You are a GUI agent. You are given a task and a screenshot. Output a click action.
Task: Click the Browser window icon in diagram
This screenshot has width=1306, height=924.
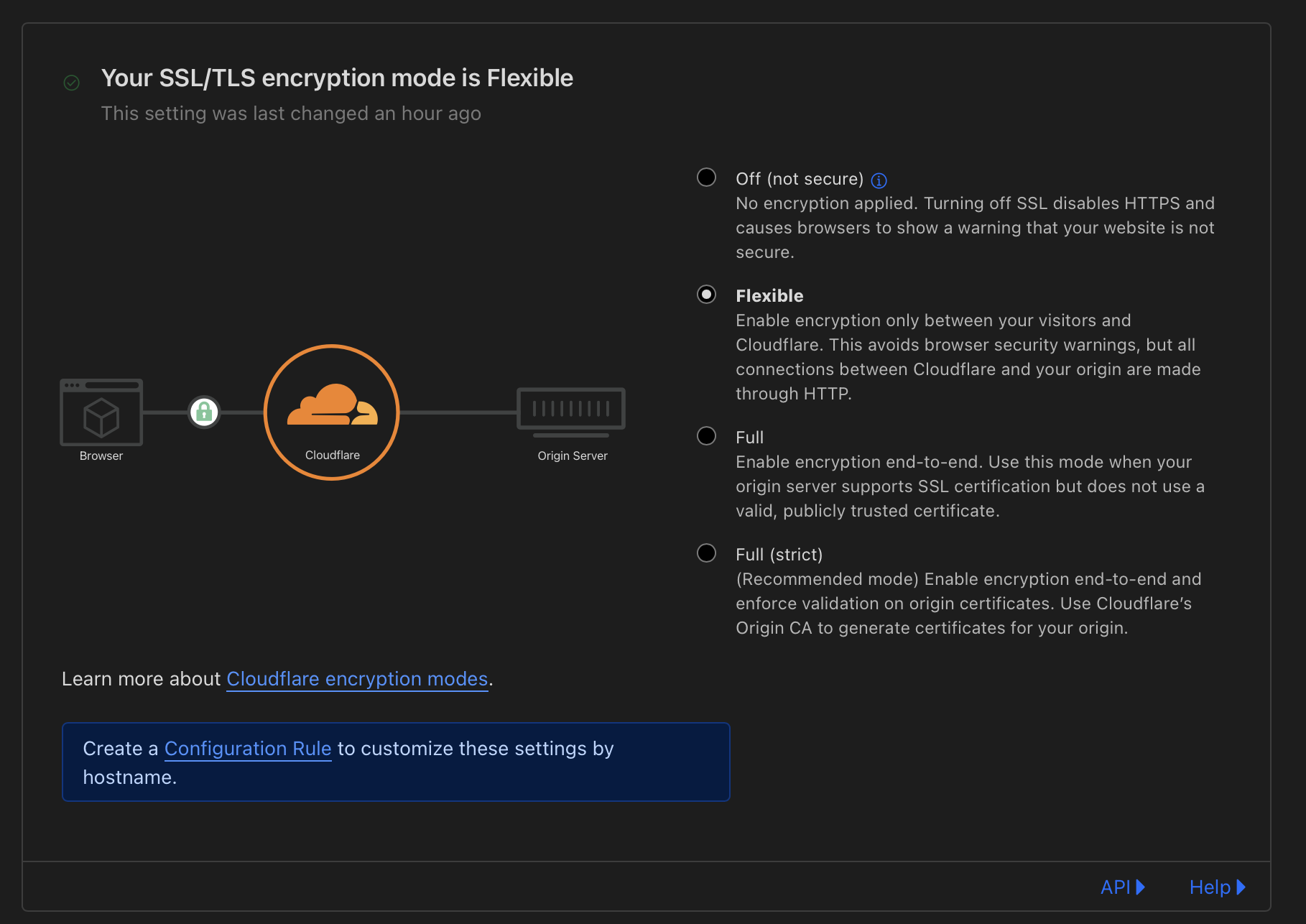pyautogui.click(x=101, y=412)
